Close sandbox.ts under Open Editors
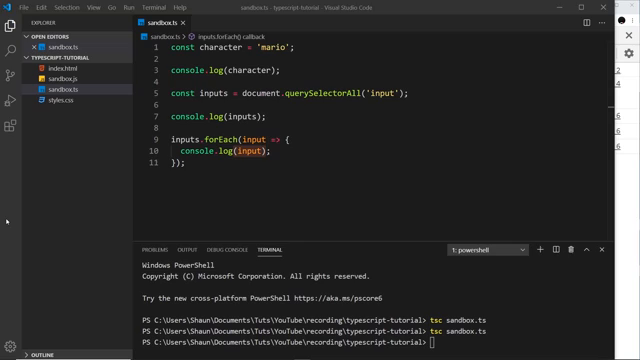 [34, 47]
